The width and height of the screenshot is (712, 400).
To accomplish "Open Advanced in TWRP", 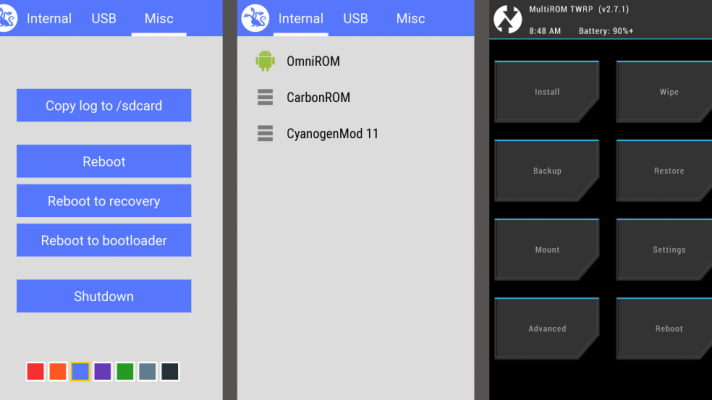I will pyautogui.click(x=547, y=329).
